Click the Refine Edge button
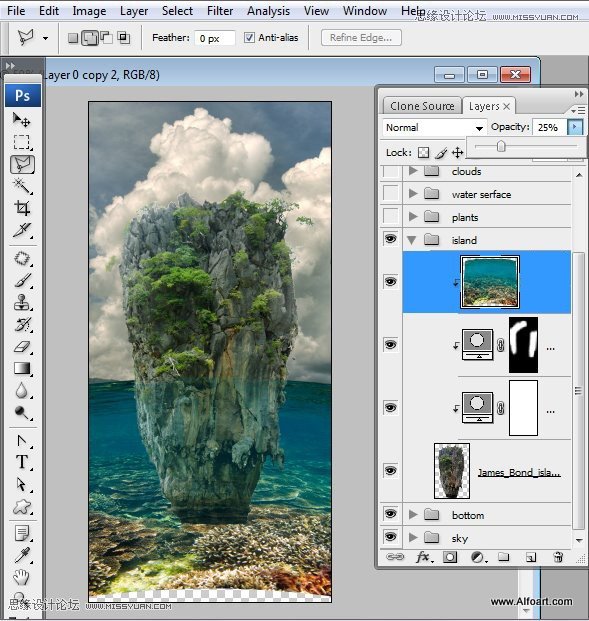589x621 pixels. point(361,38)
